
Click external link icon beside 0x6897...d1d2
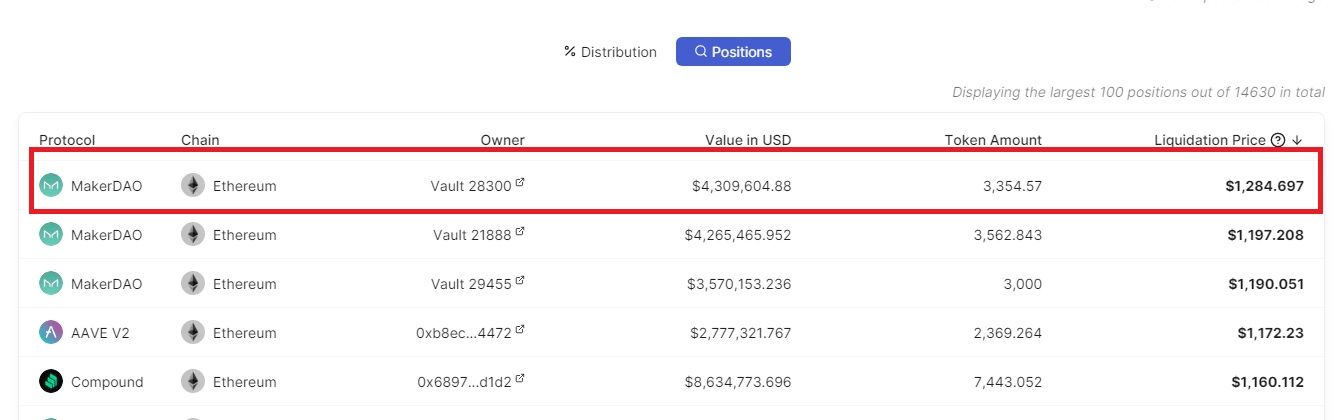click(520, 380)
